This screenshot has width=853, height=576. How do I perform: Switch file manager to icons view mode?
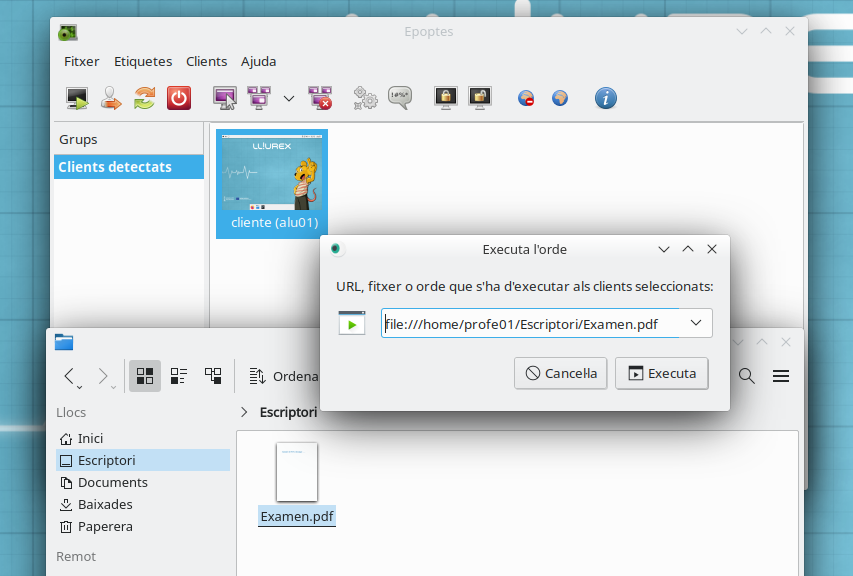point(145,376)
